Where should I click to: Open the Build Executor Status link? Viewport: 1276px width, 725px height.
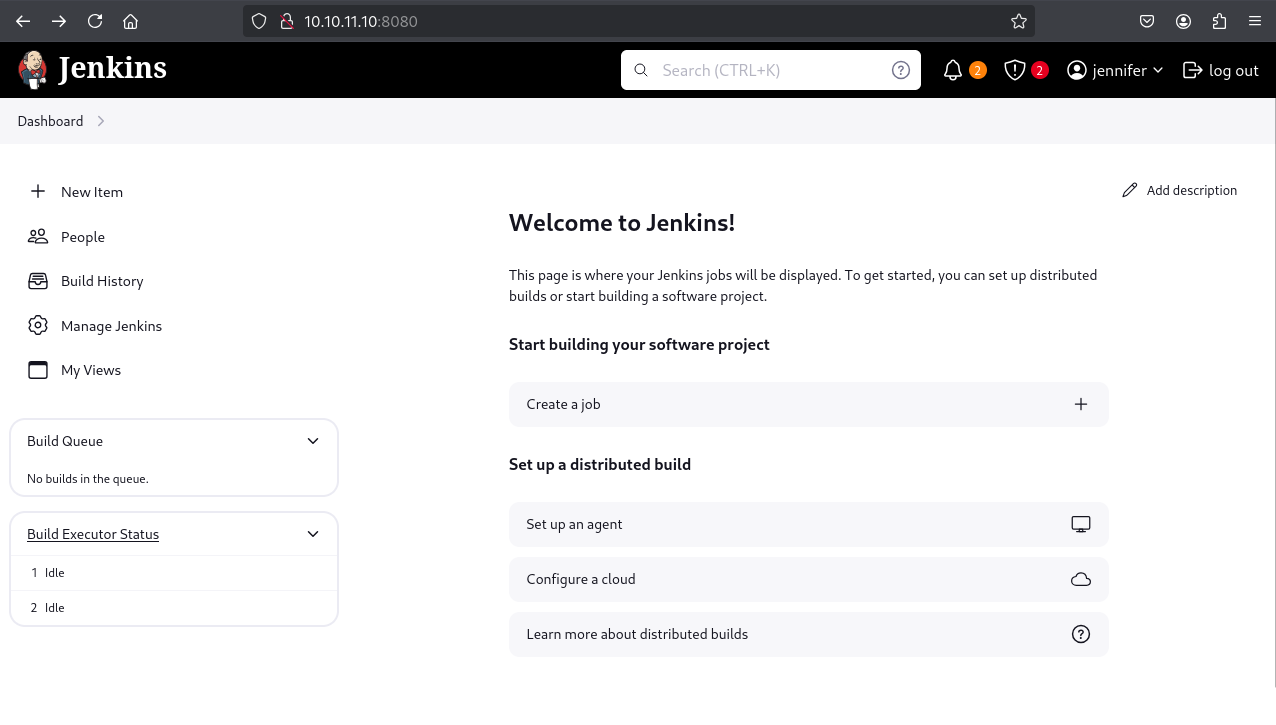point(93,534)
